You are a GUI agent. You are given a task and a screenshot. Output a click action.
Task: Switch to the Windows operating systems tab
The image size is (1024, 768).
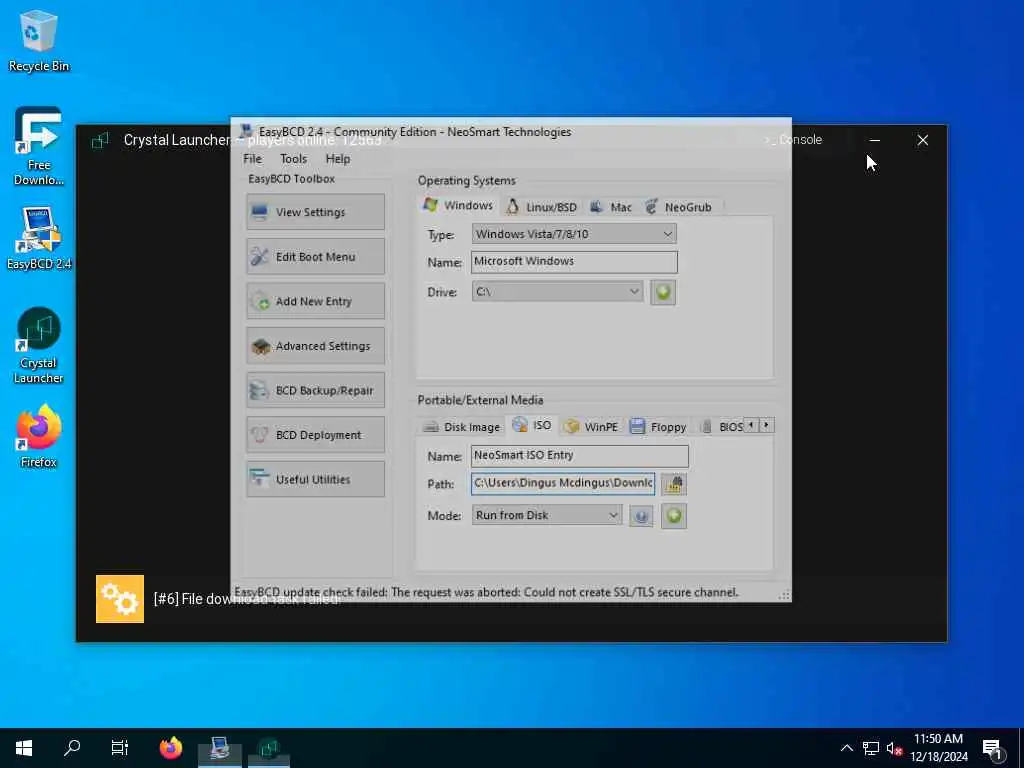tap(458, 205)
